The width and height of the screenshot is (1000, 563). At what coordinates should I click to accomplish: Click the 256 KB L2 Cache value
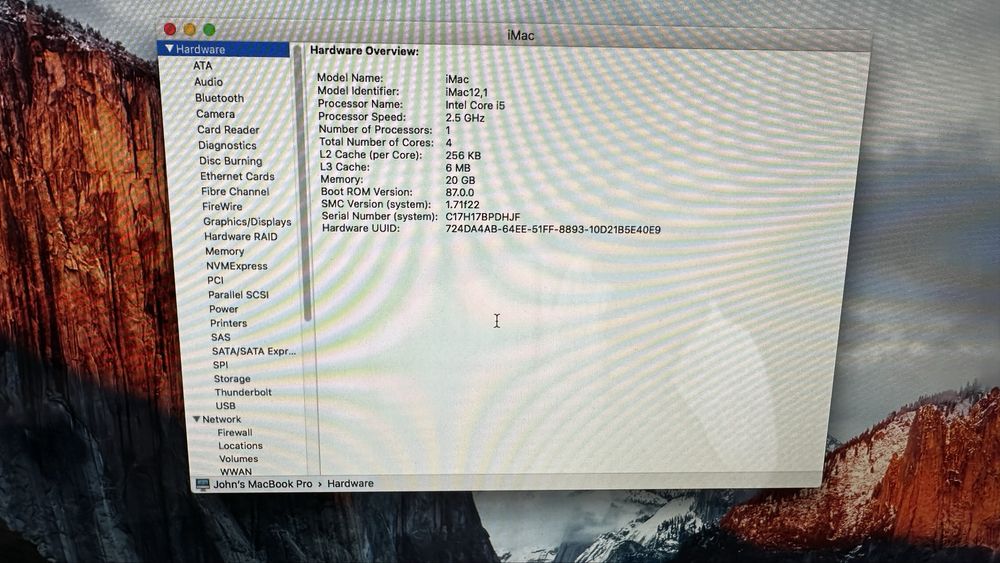click(x=463, y=156)
